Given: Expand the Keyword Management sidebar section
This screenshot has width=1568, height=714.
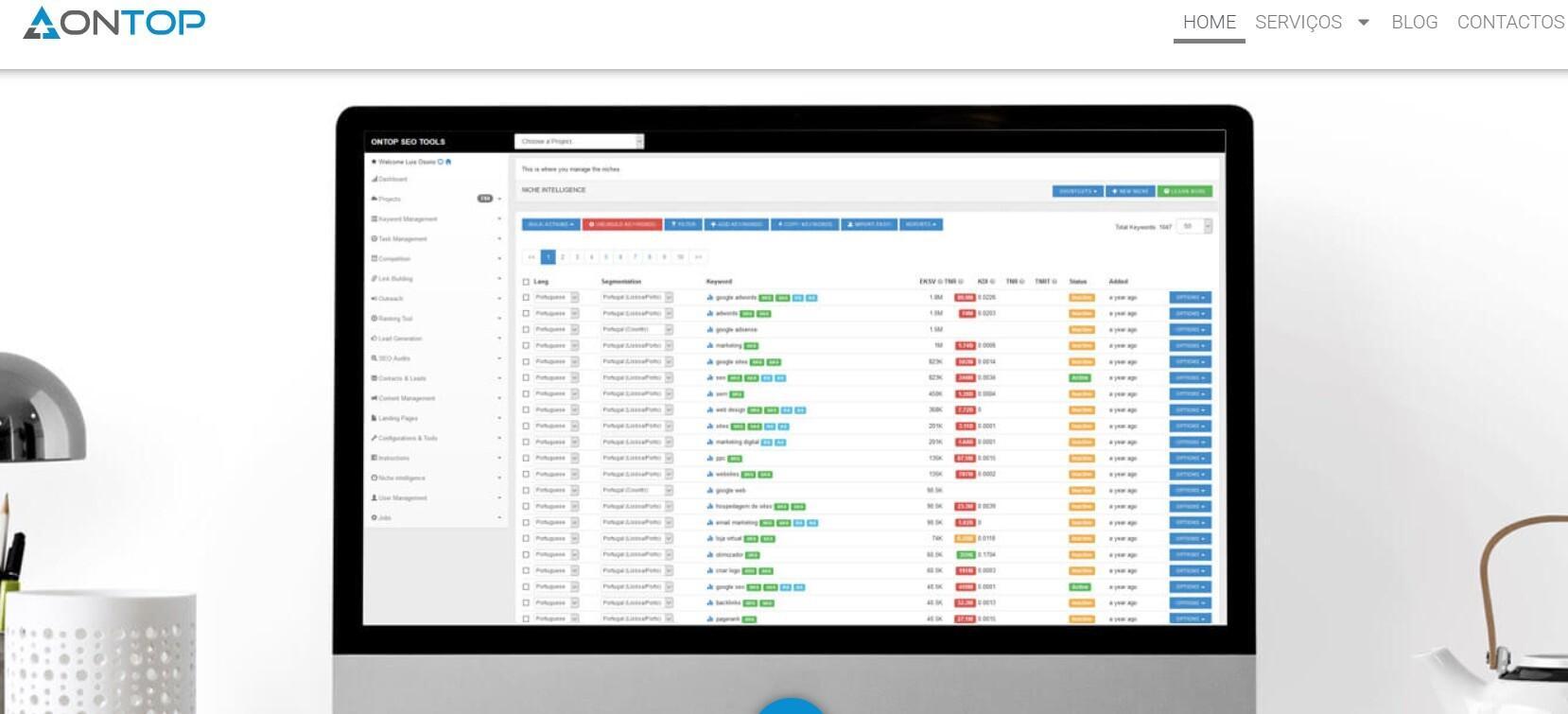Looking at the screenshot, I should coord(499,219).
